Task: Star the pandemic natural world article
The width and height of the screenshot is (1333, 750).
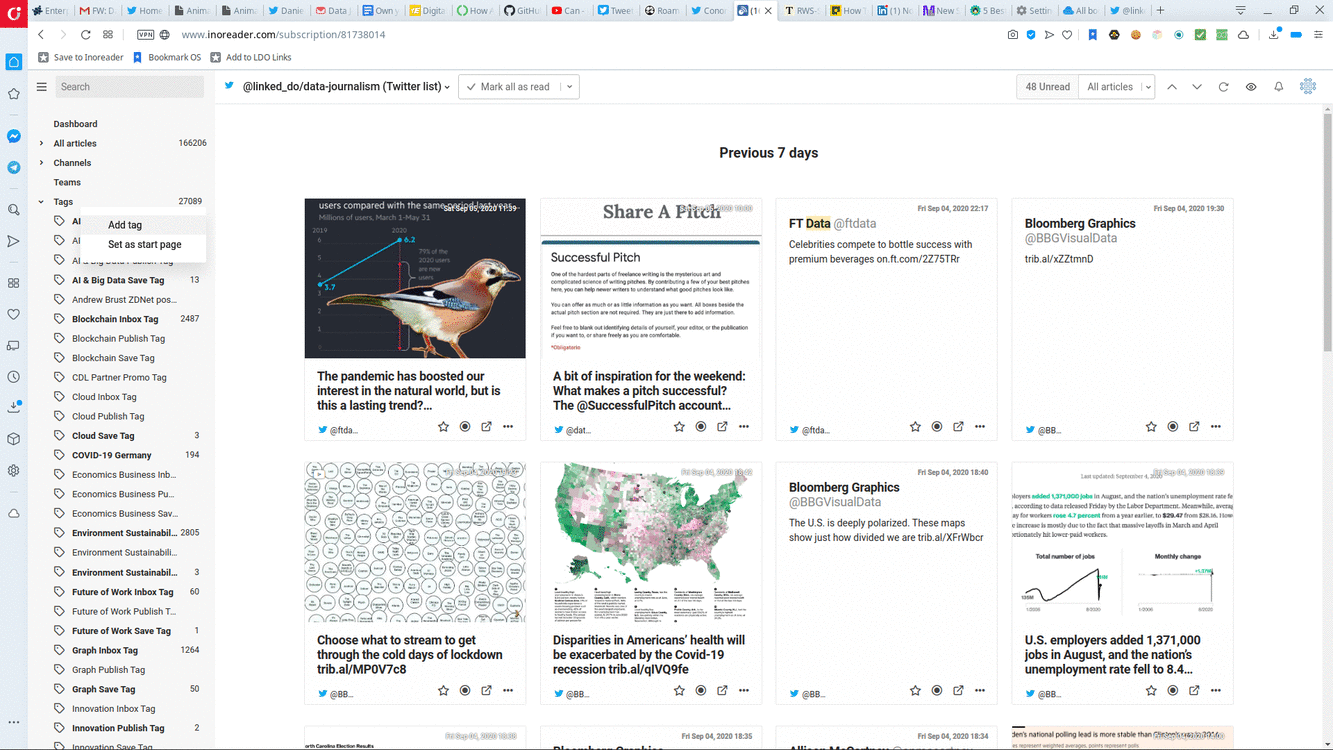Action: point(443,427)
